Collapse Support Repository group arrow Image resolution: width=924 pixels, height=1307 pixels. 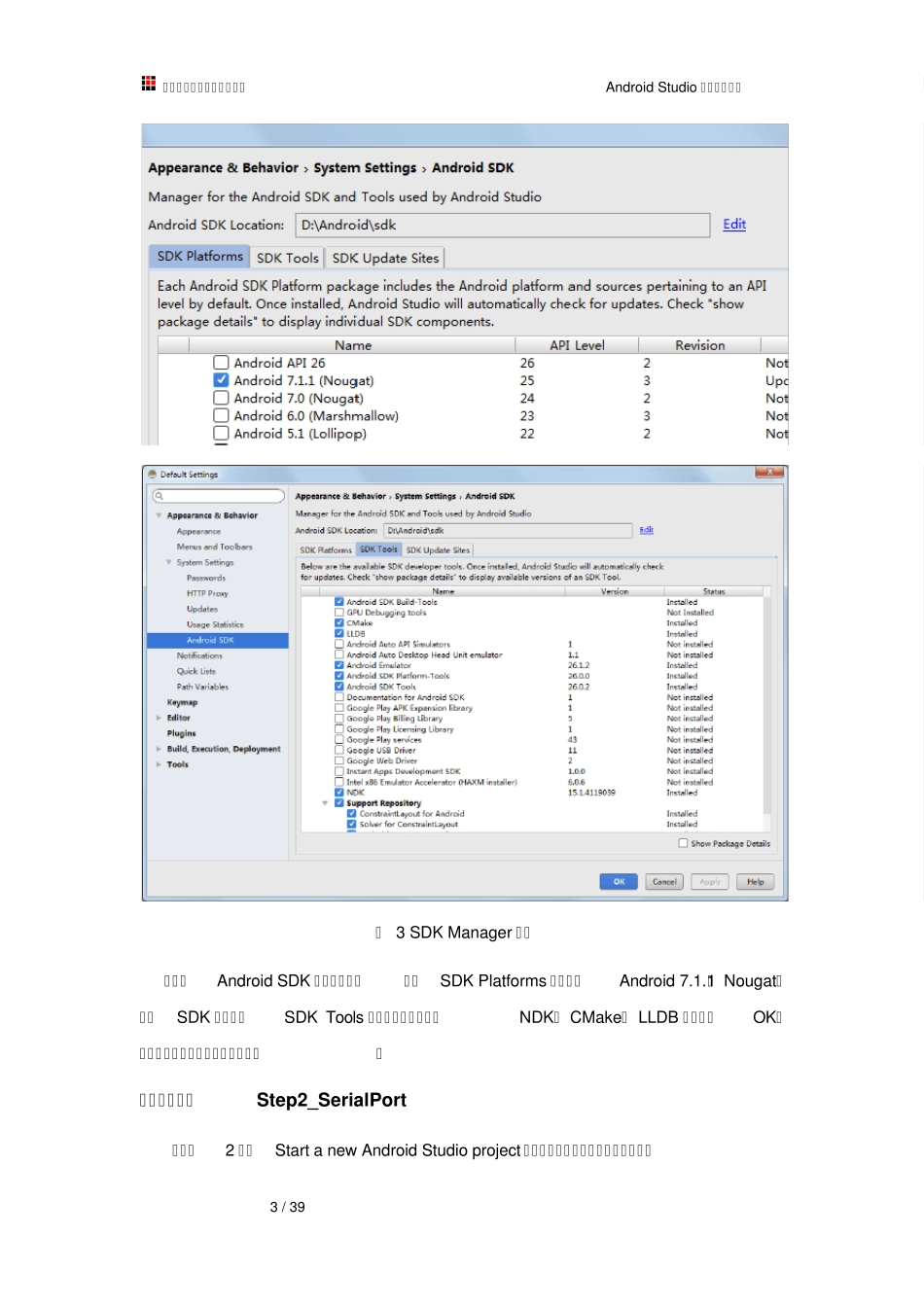coord(326,803)
